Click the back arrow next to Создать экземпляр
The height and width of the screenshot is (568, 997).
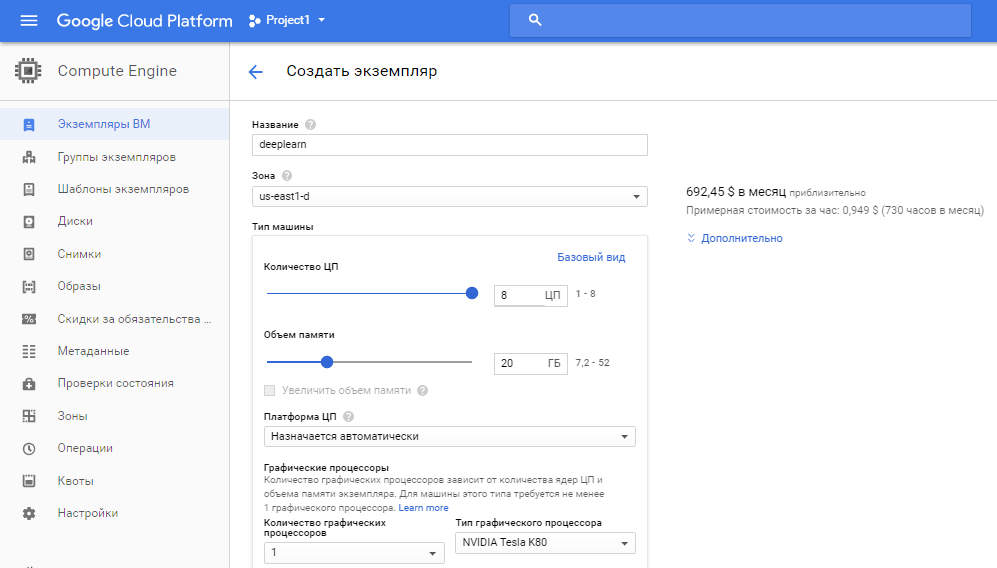(256, 71)
